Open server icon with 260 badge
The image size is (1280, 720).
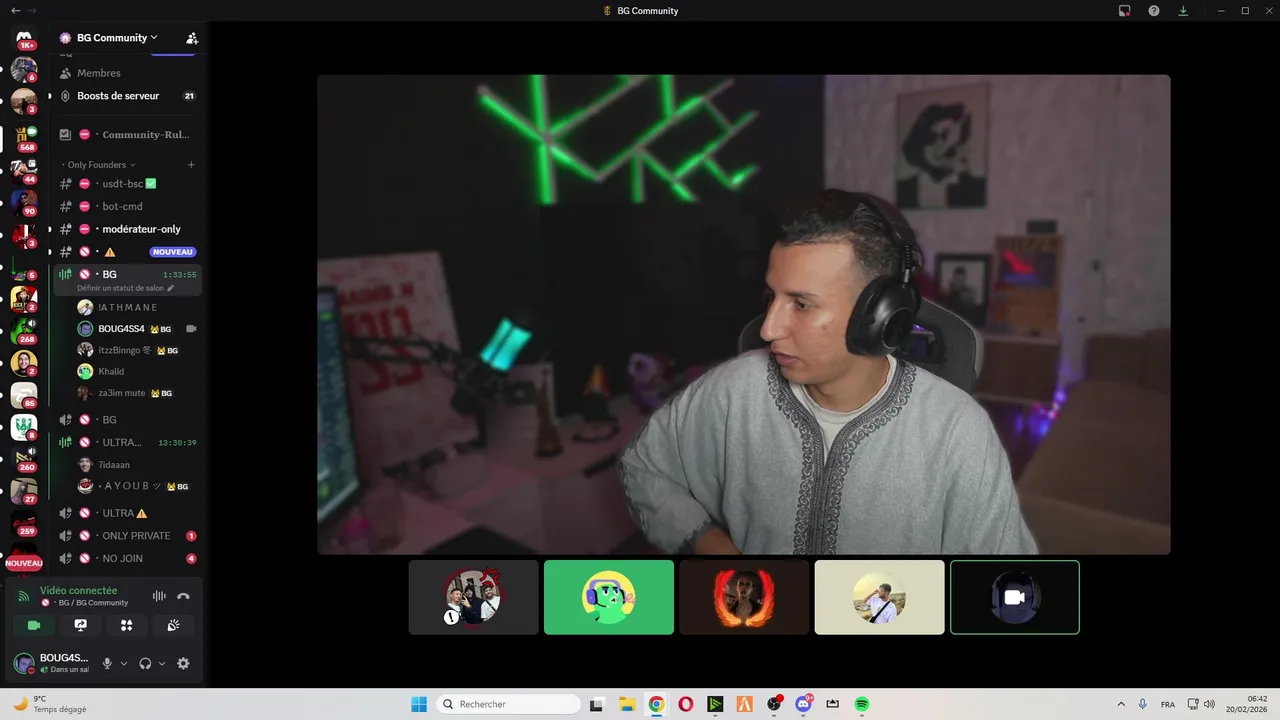24,459
